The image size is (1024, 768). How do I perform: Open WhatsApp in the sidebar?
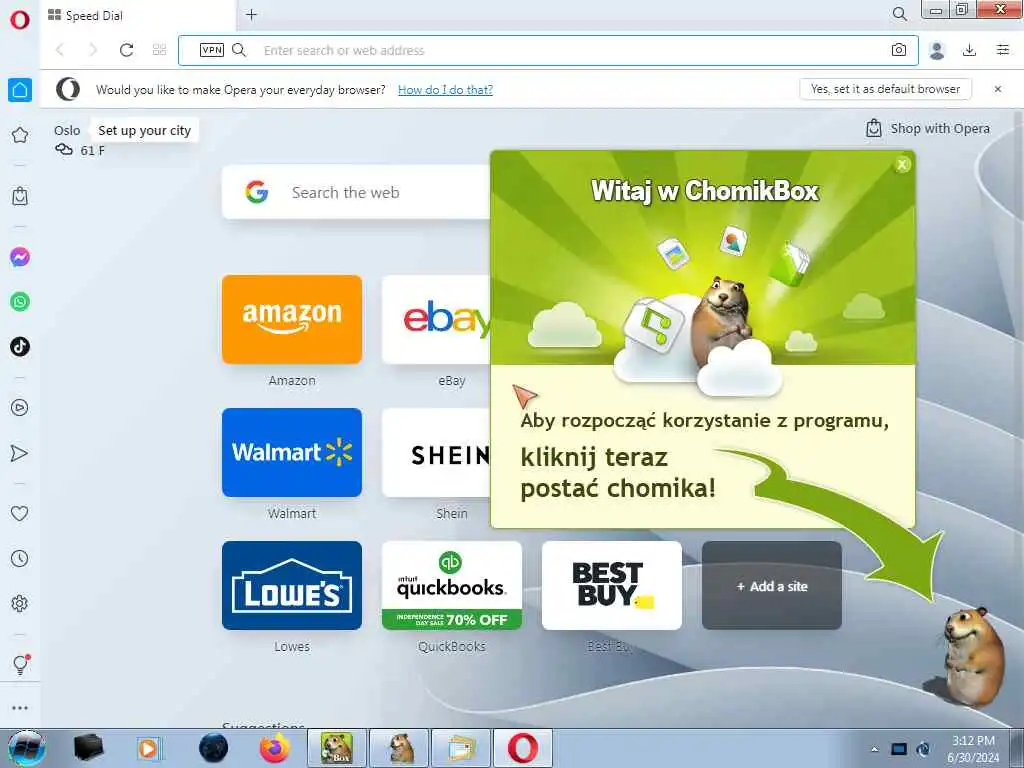click(x=20, y=302)
